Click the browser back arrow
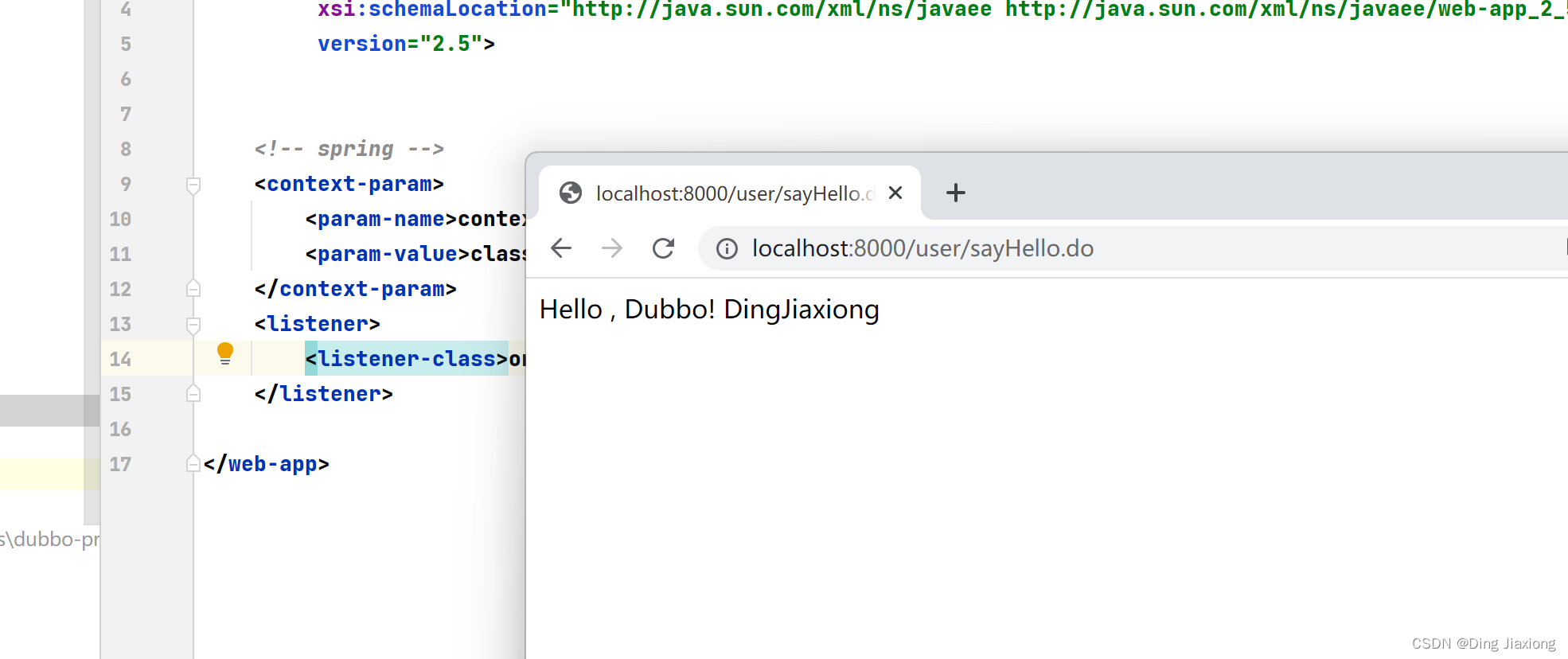The width and height of the screenshot is (1568, 659). point(561,248)
